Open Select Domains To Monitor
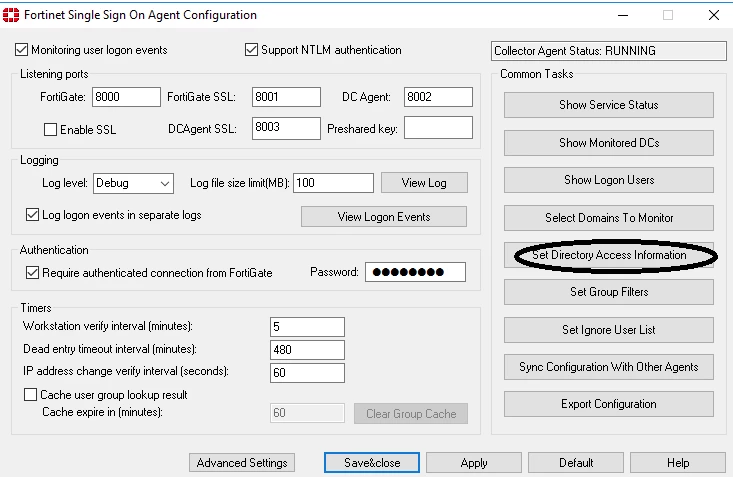This screenshot has width=733, height=477. [x=609, y=218]
